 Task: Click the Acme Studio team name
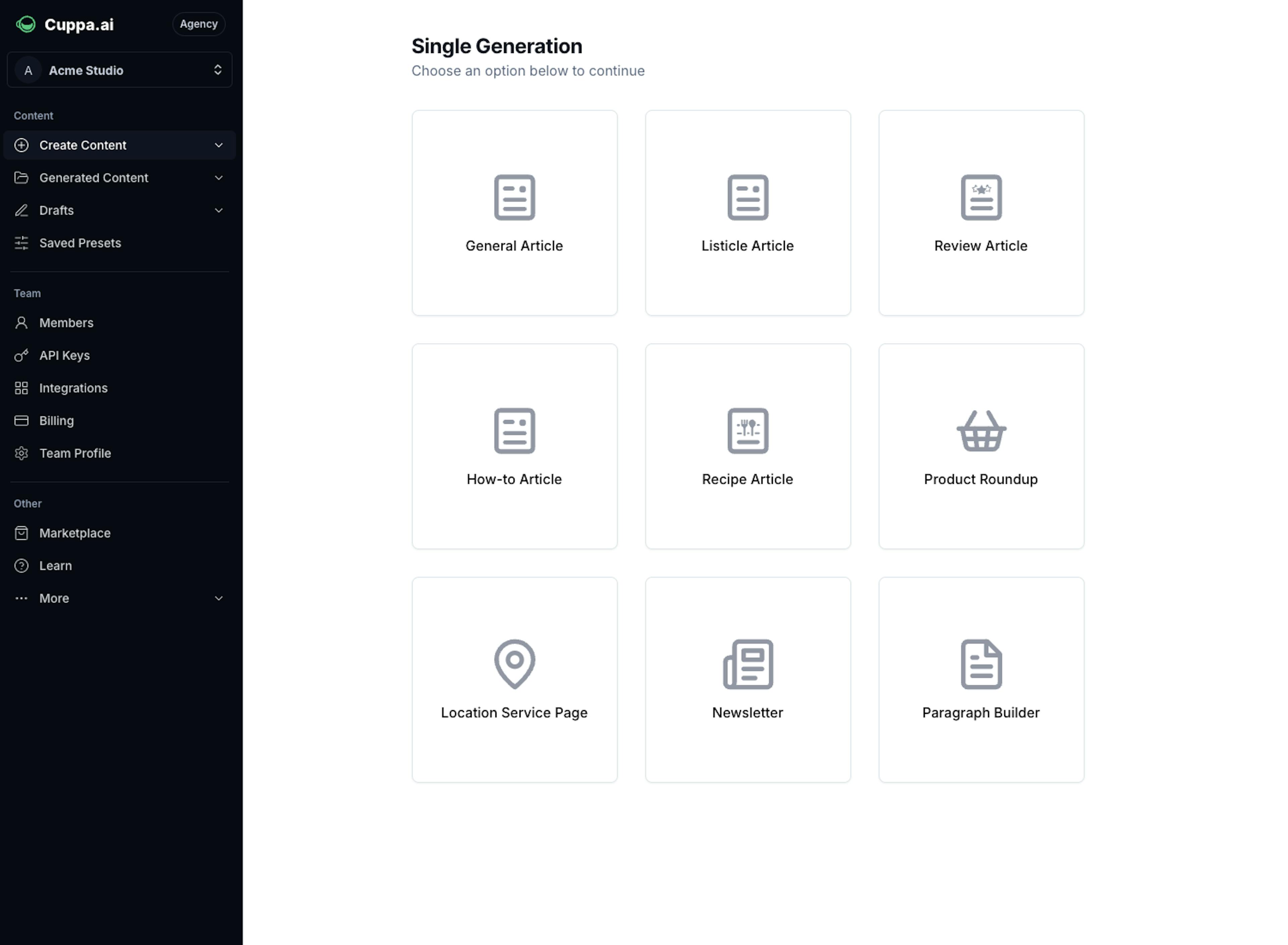pos(86,70)
